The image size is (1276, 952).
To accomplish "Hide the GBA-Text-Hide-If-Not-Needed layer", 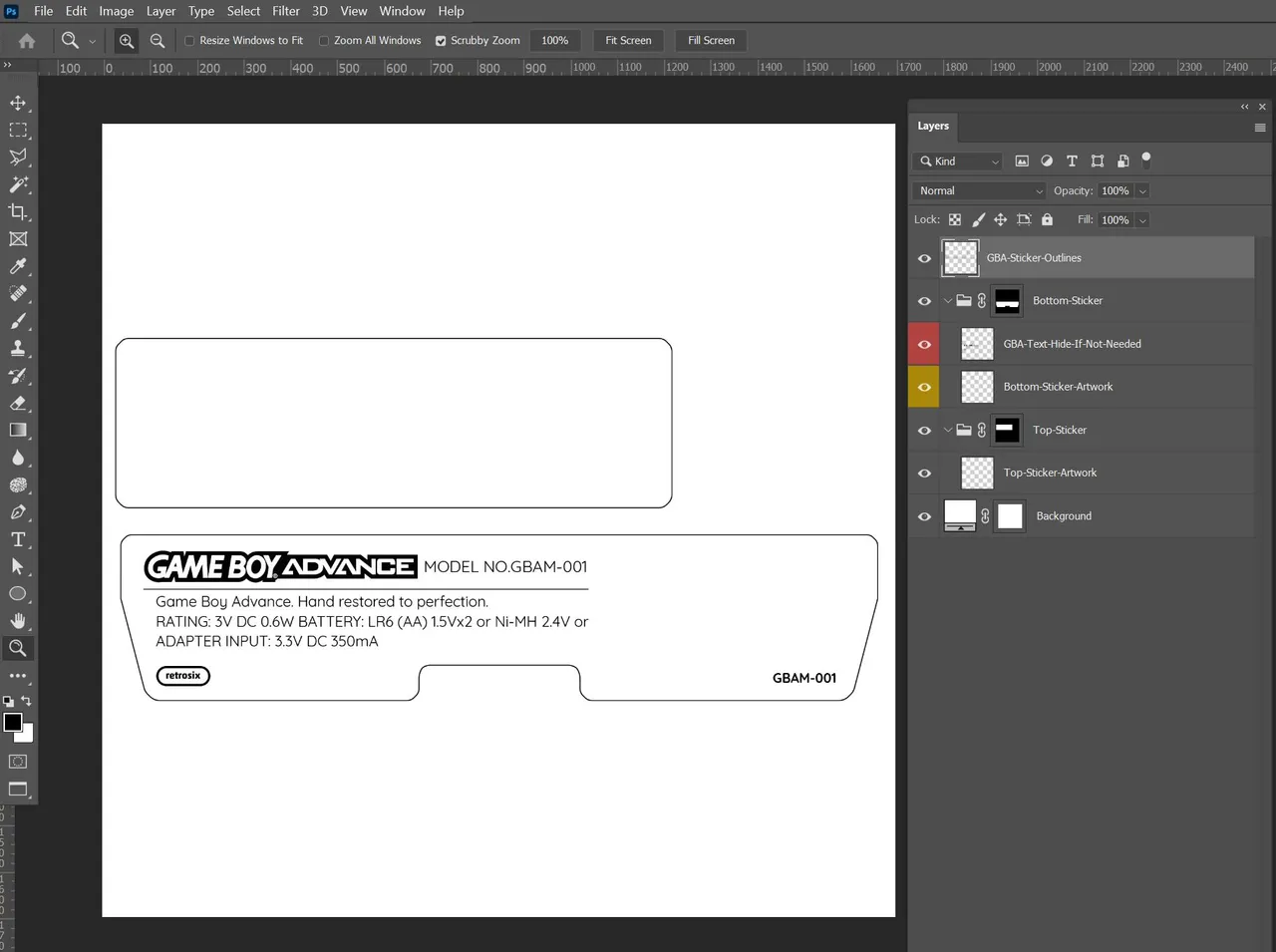I will (x=924, y=344).
